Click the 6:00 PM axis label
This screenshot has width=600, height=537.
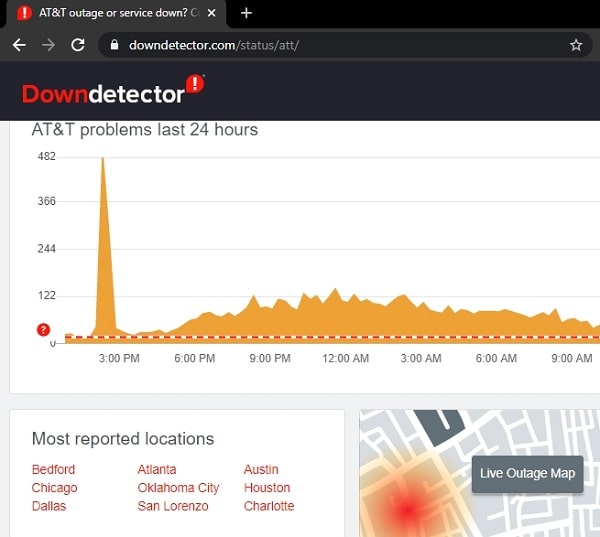[x=195, y=358]
